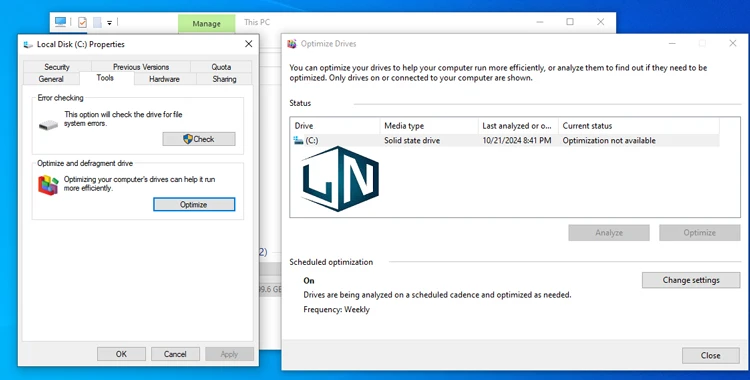Click the Change settings button

(691, 280)
